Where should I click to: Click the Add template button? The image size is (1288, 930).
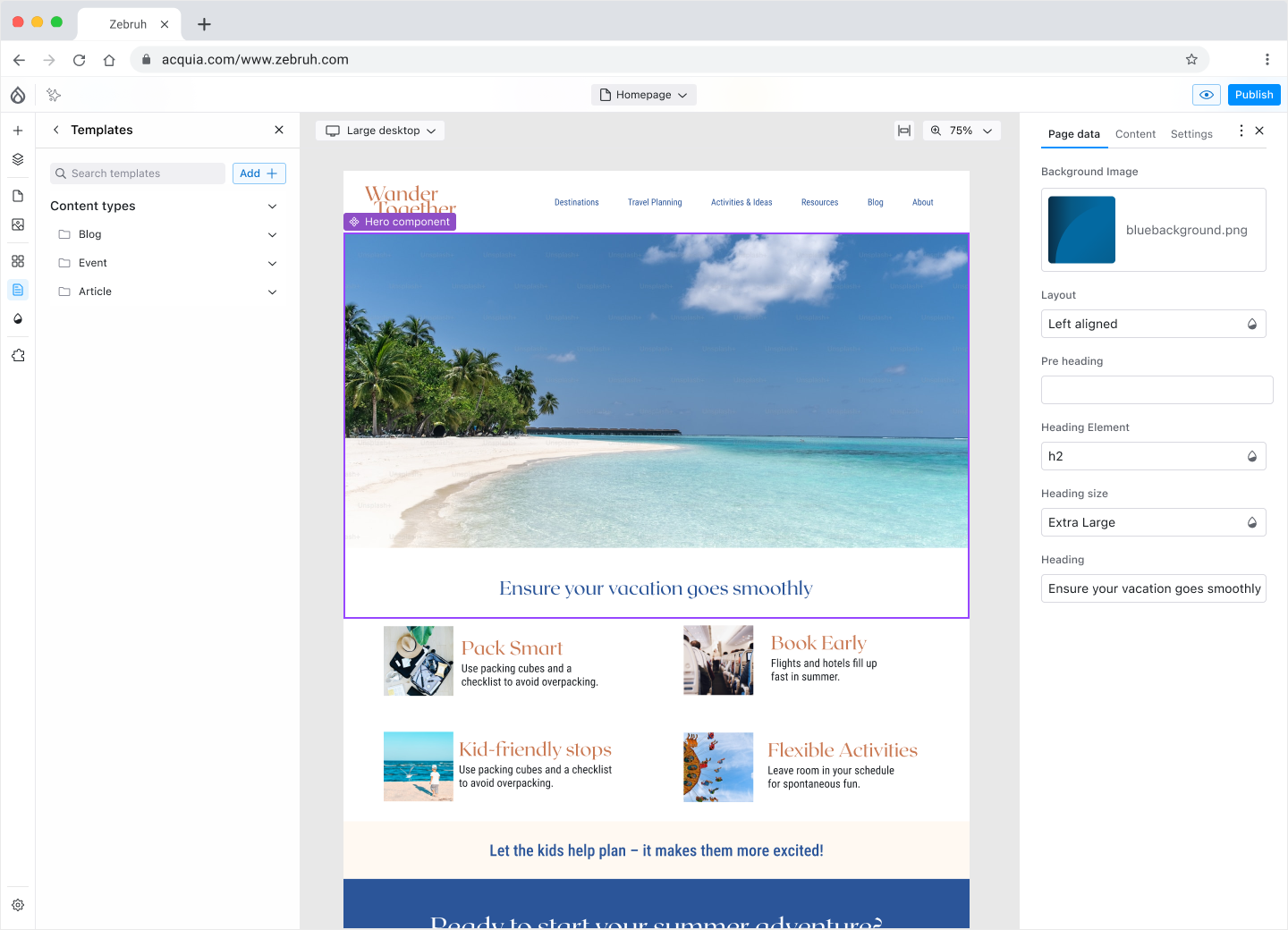point(258,173)
